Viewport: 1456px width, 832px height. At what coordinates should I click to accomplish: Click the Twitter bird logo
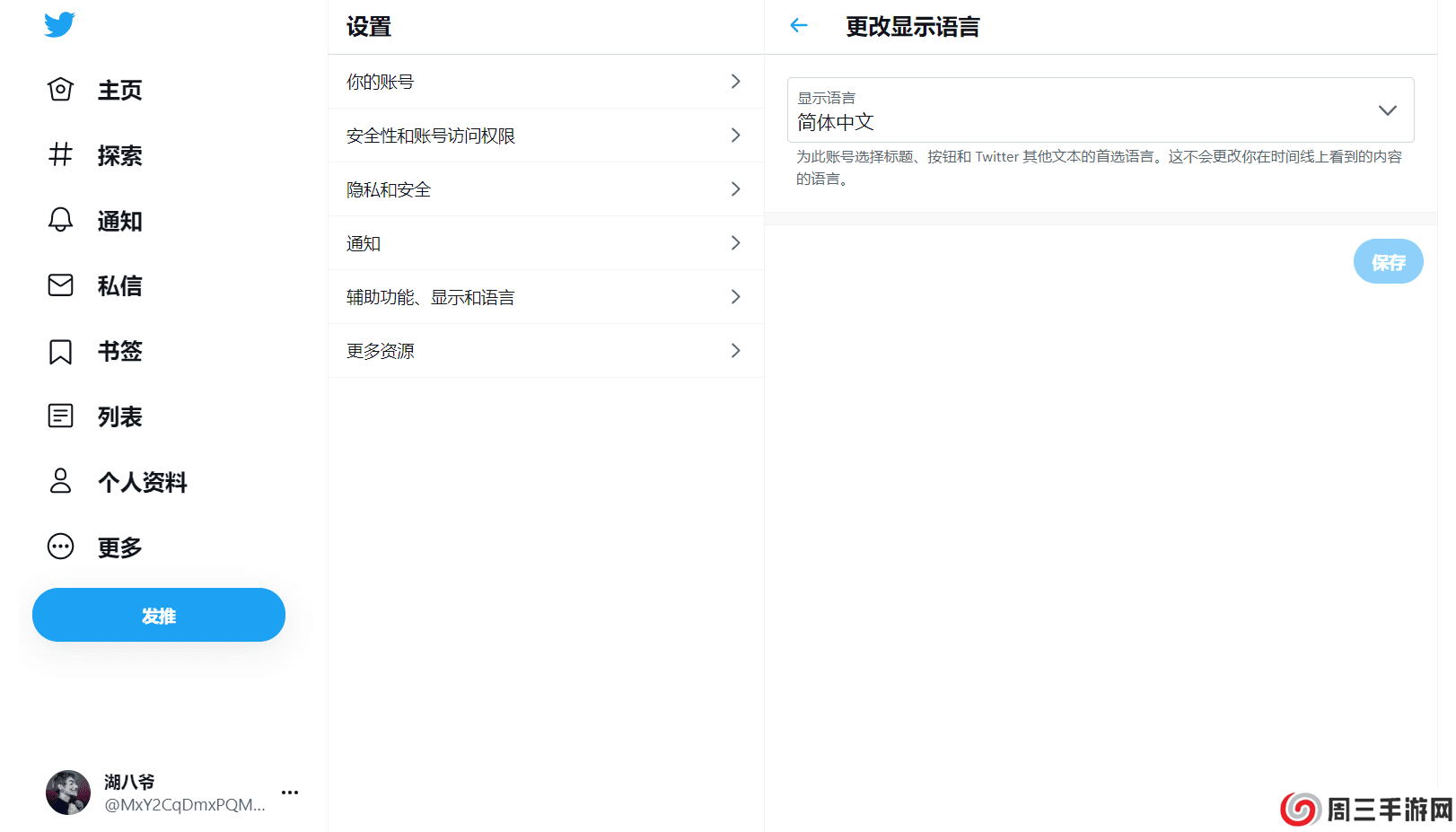(x=57, y=24)
